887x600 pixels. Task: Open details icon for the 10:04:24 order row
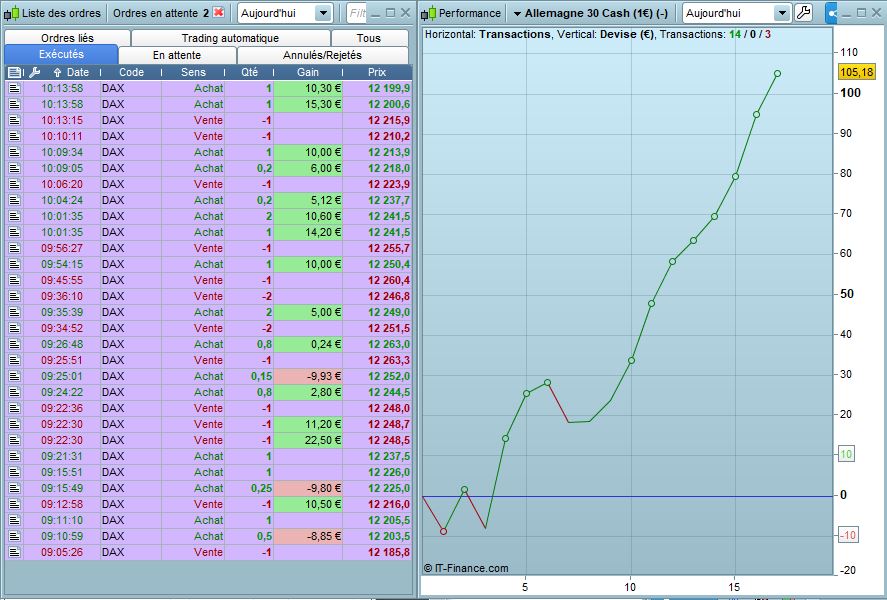click(14, 200)
